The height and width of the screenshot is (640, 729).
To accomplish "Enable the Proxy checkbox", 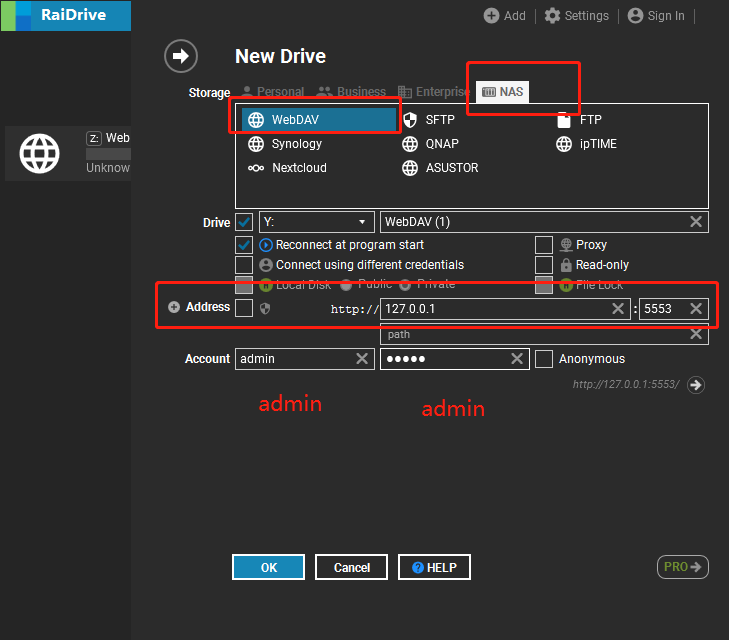I will pyautogui.click(x=543, y=245).
